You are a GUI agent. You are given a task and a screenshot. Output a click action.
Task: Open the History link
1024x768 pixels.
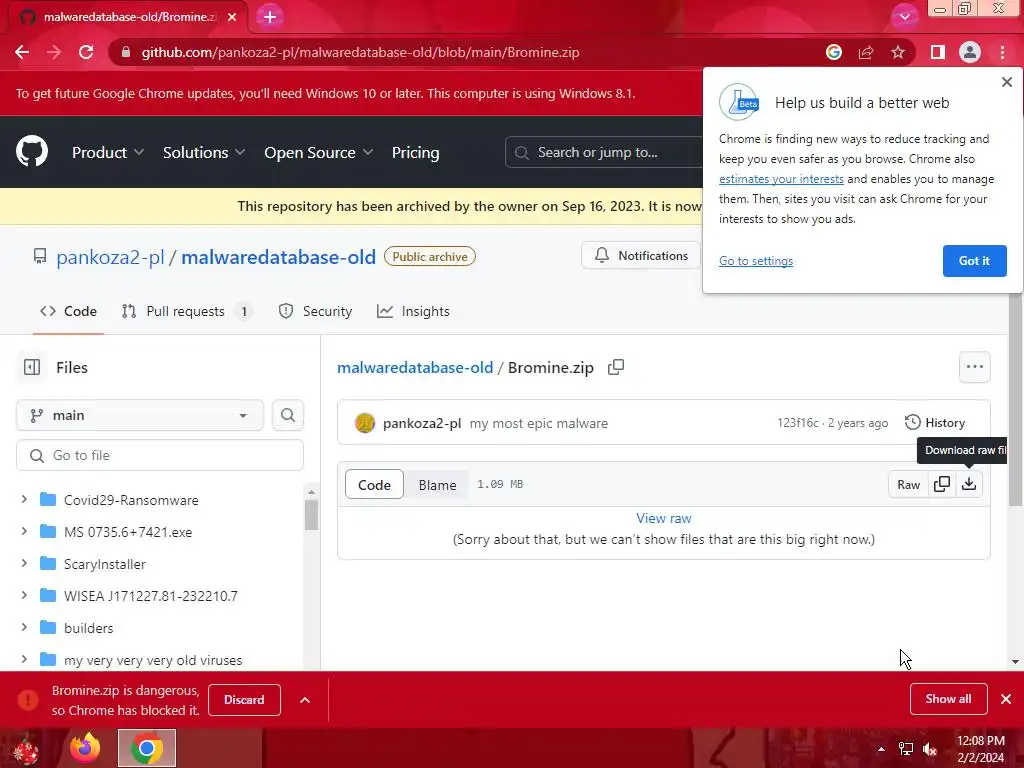pos(935,423)
